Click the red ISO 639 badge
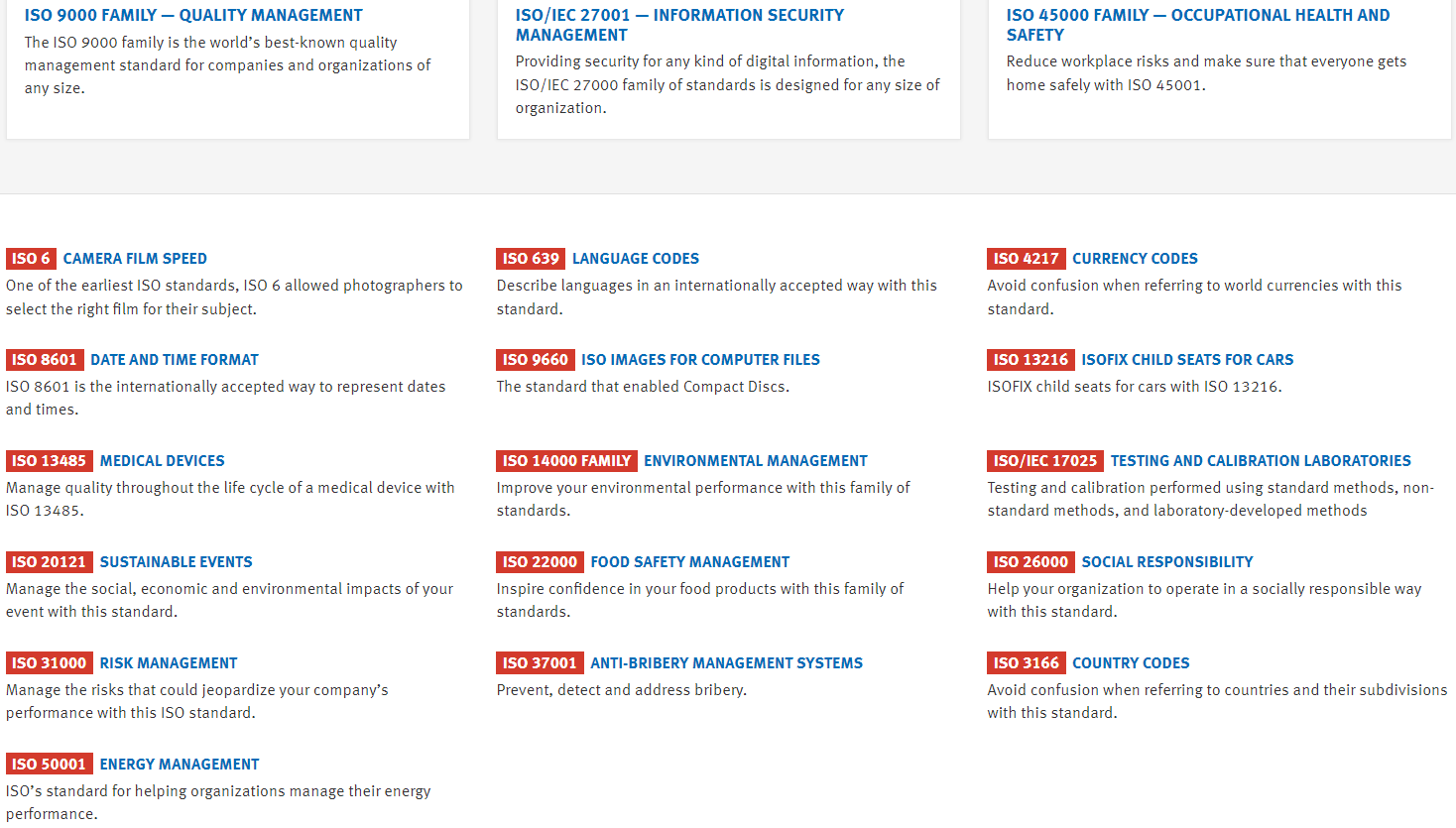This screenshot has width=1456, height=828. (531, 259)
